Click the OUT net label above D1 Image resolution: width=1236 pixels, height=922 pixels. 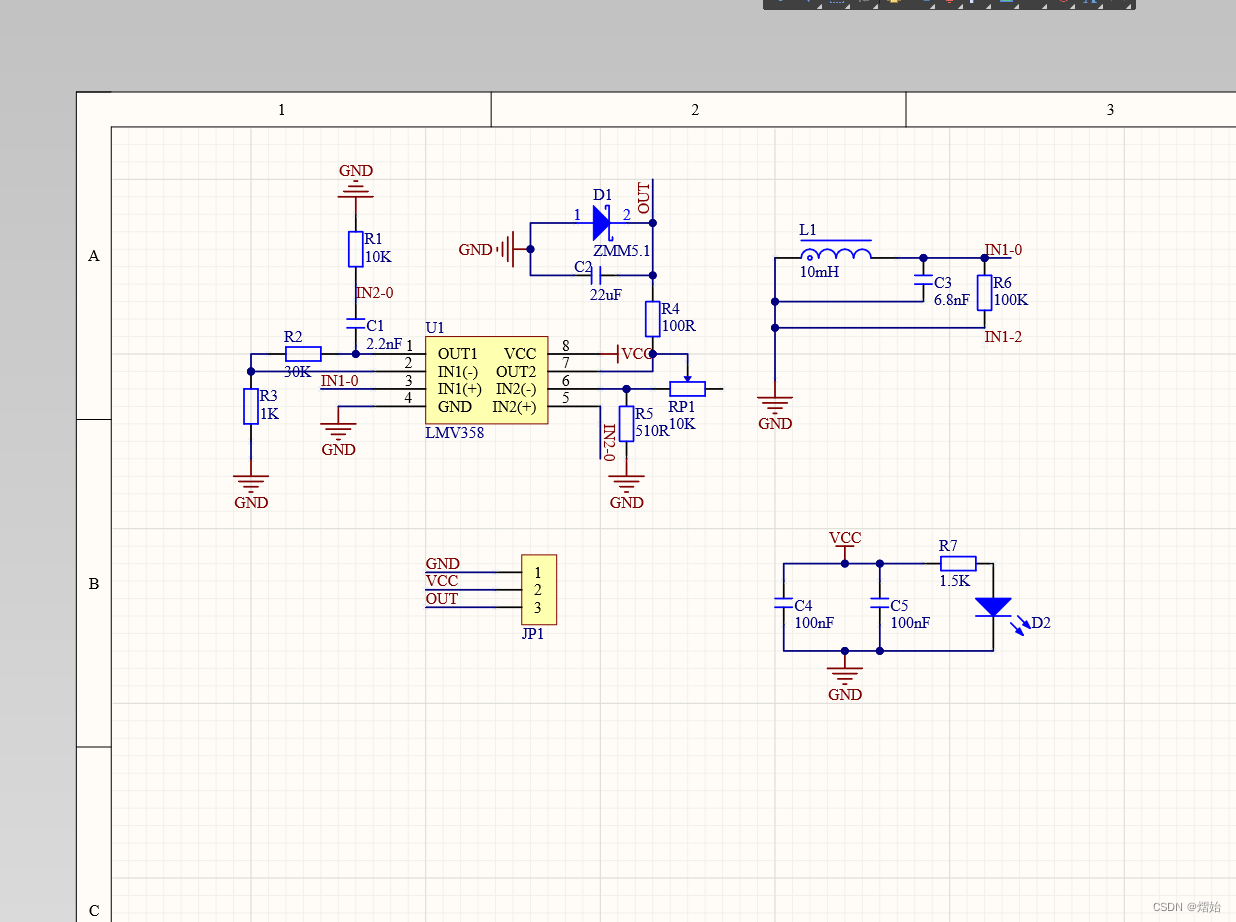[644, 197]
